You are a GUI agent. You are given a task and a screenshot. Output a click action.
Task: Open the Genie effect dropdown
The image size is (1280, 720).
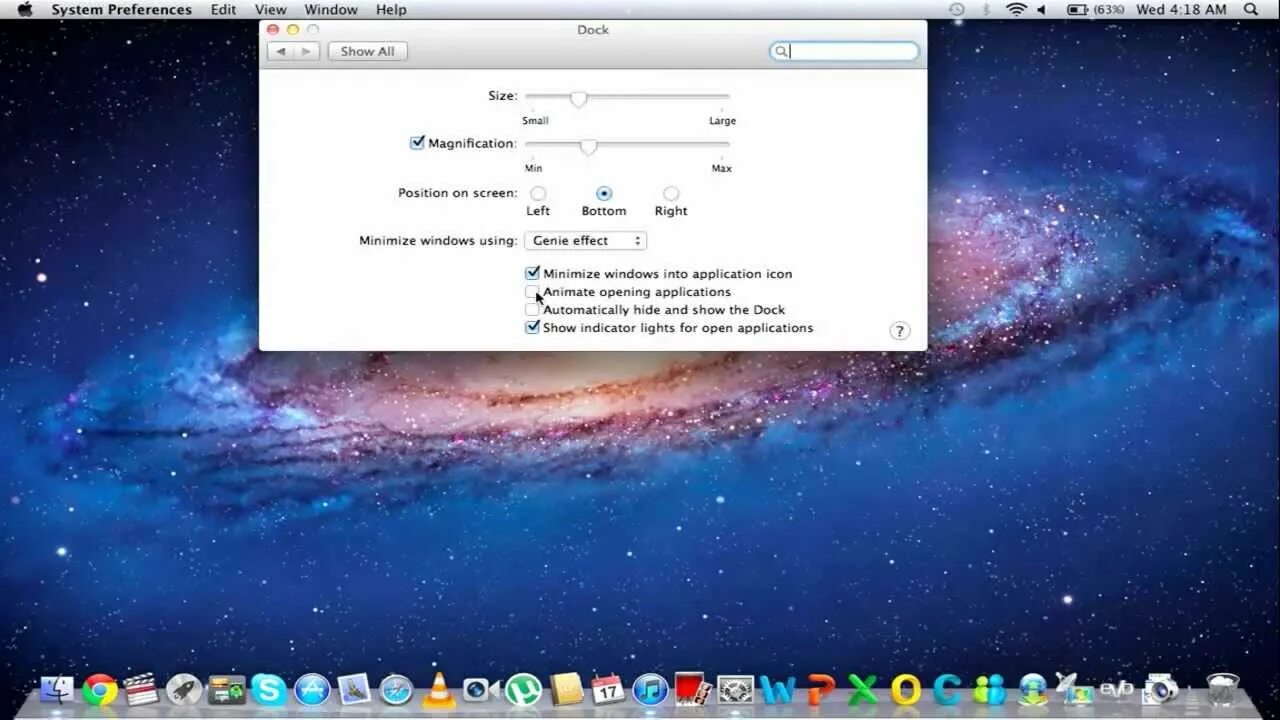[x=585, y=241]
